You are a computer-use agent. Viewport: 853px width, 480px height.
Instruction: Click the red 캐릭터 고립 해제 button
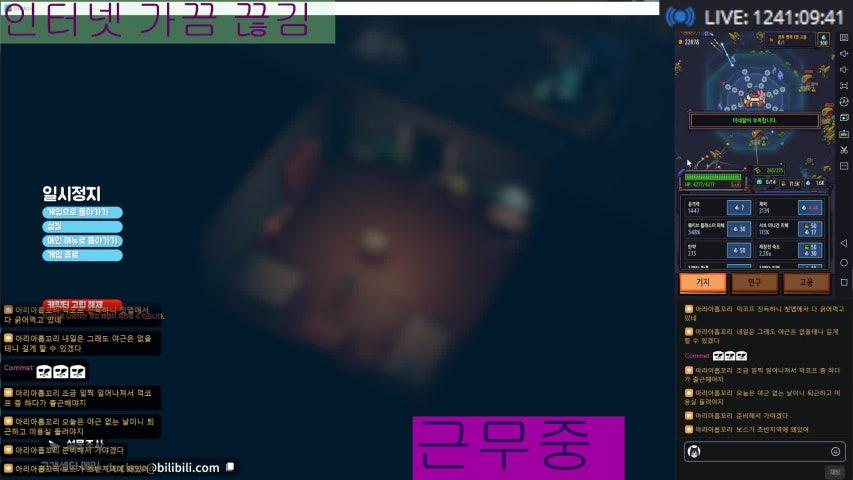tap(82, 305)
